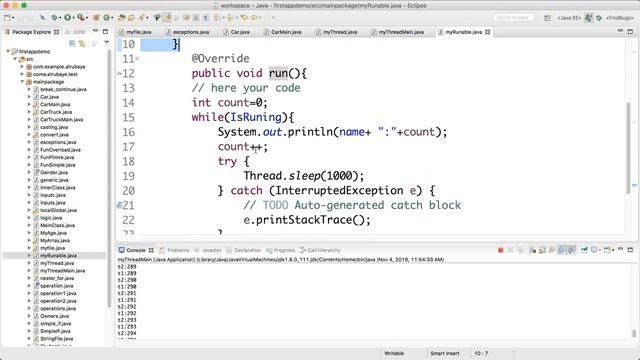Switch to the Declaration tab
Screen dimensions: 640x360
pos(244,250)
